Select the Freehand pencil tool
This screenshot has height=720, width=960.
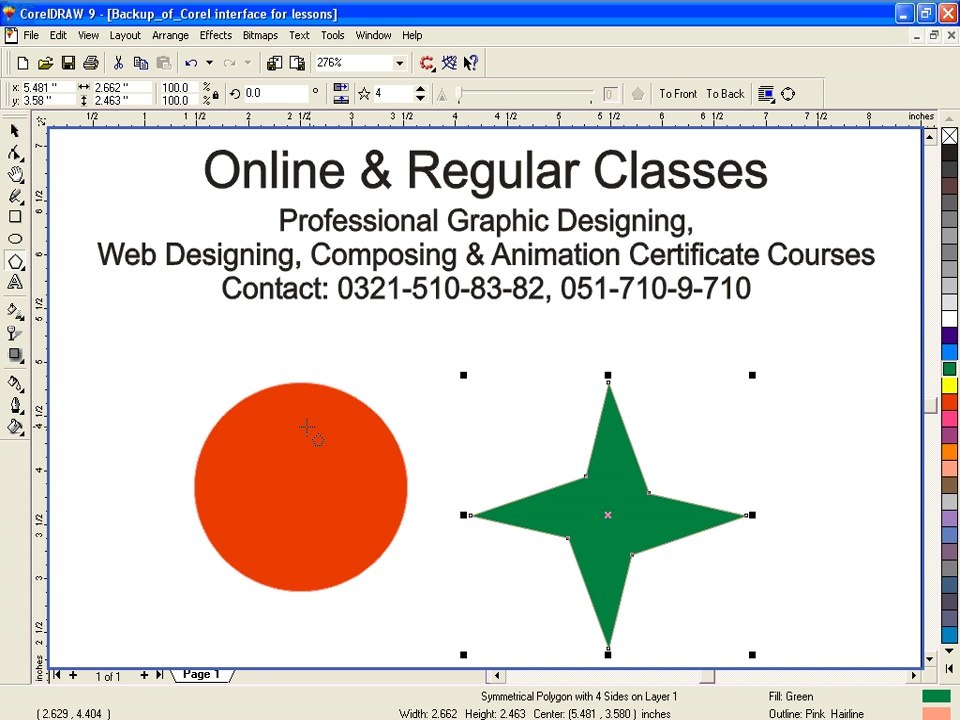15,196
